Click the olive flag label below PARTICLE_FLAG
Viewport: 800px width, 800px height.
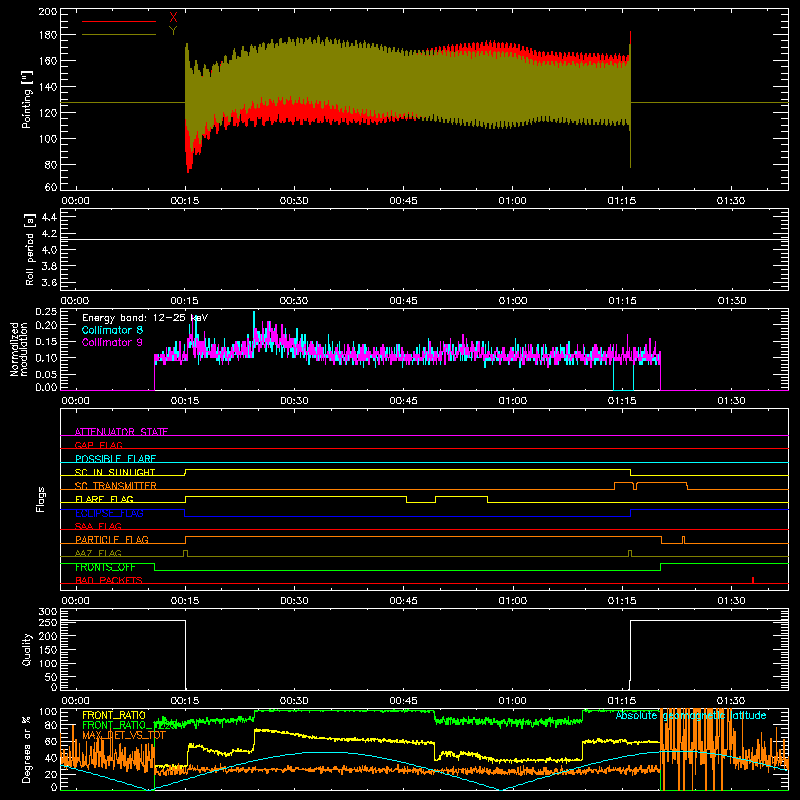tap(98, 553)
